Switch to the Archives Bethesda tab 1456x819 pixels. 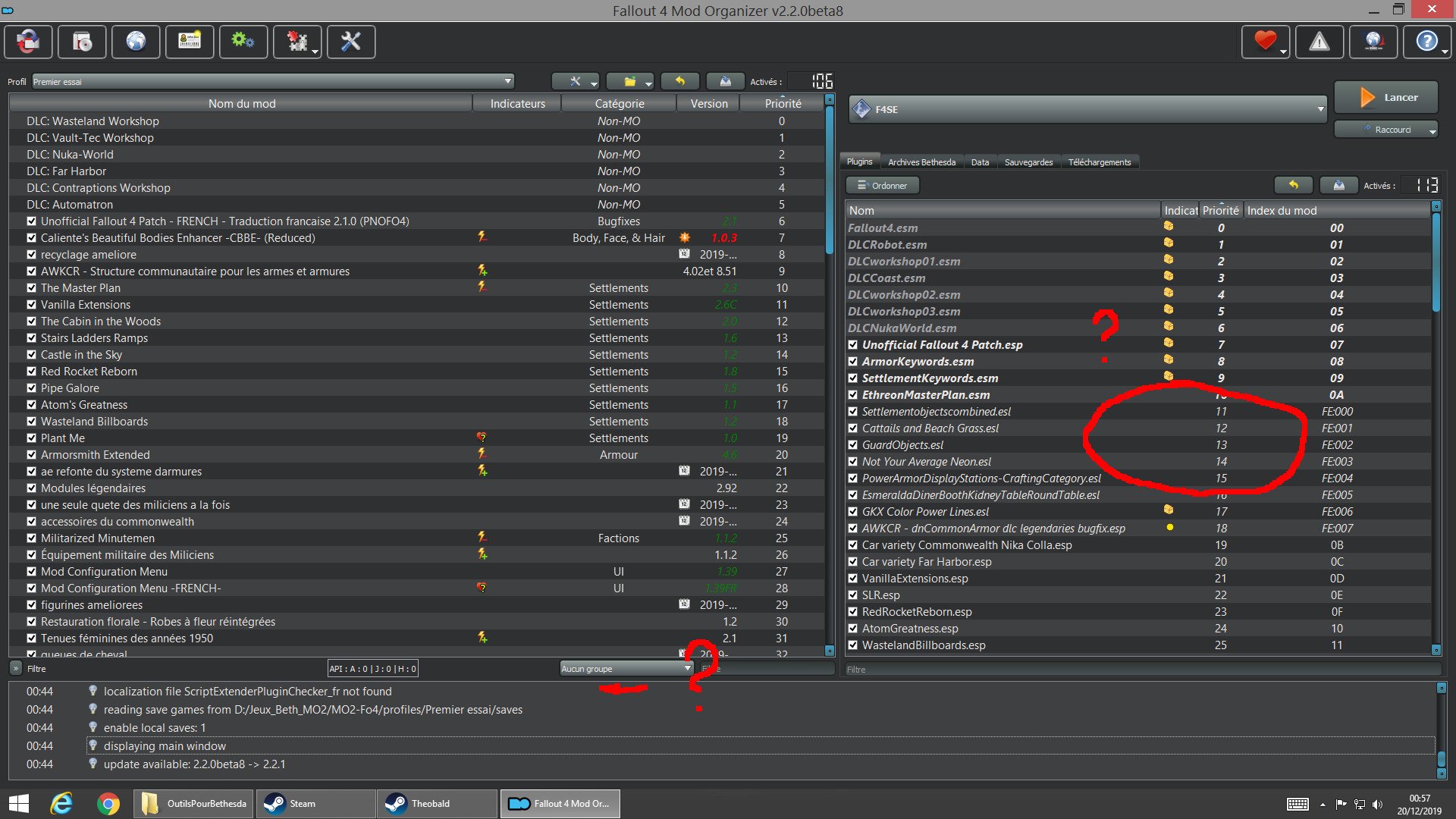(x=921, y=162)
